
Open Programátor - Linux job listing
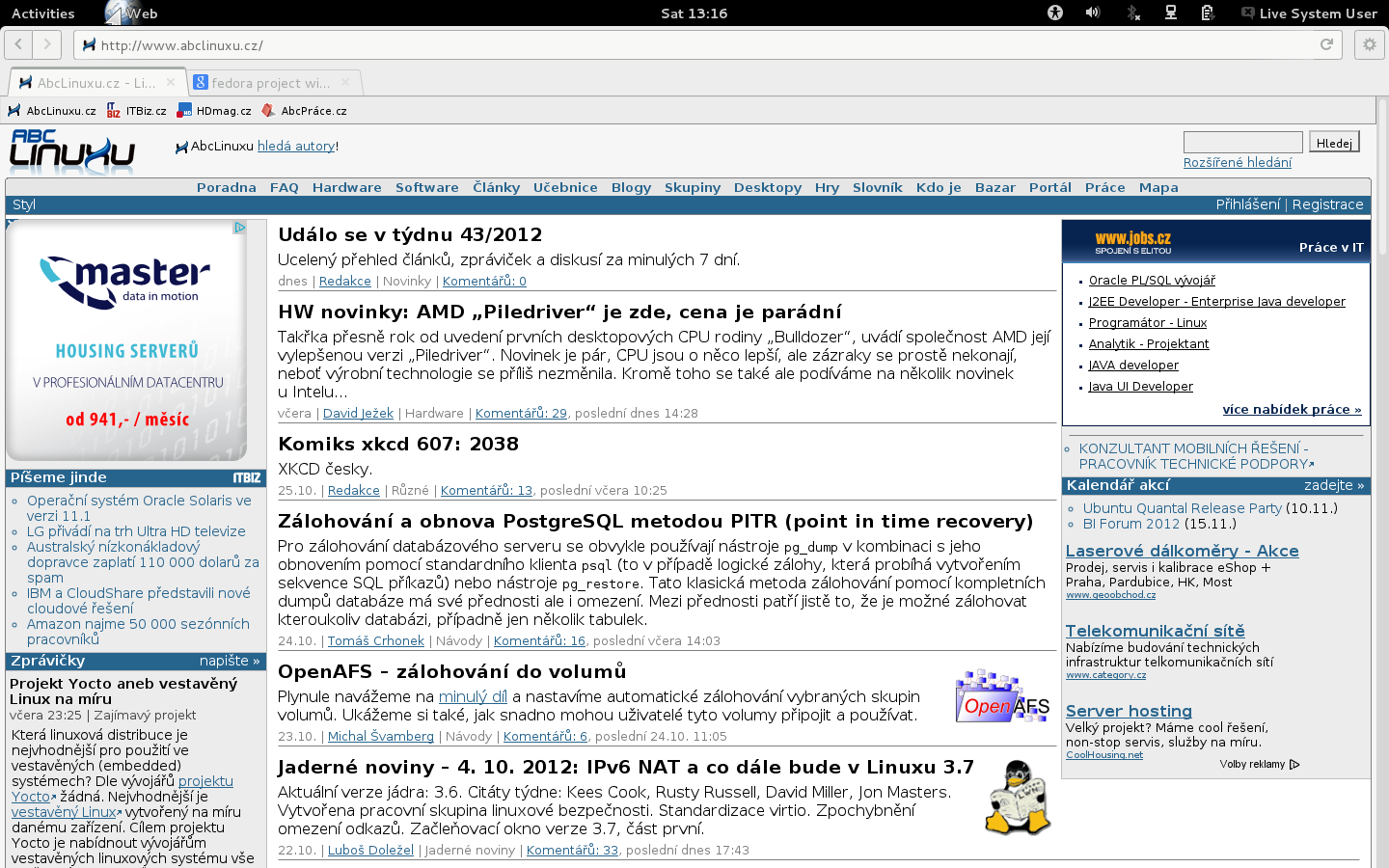tap(1148, 323)
